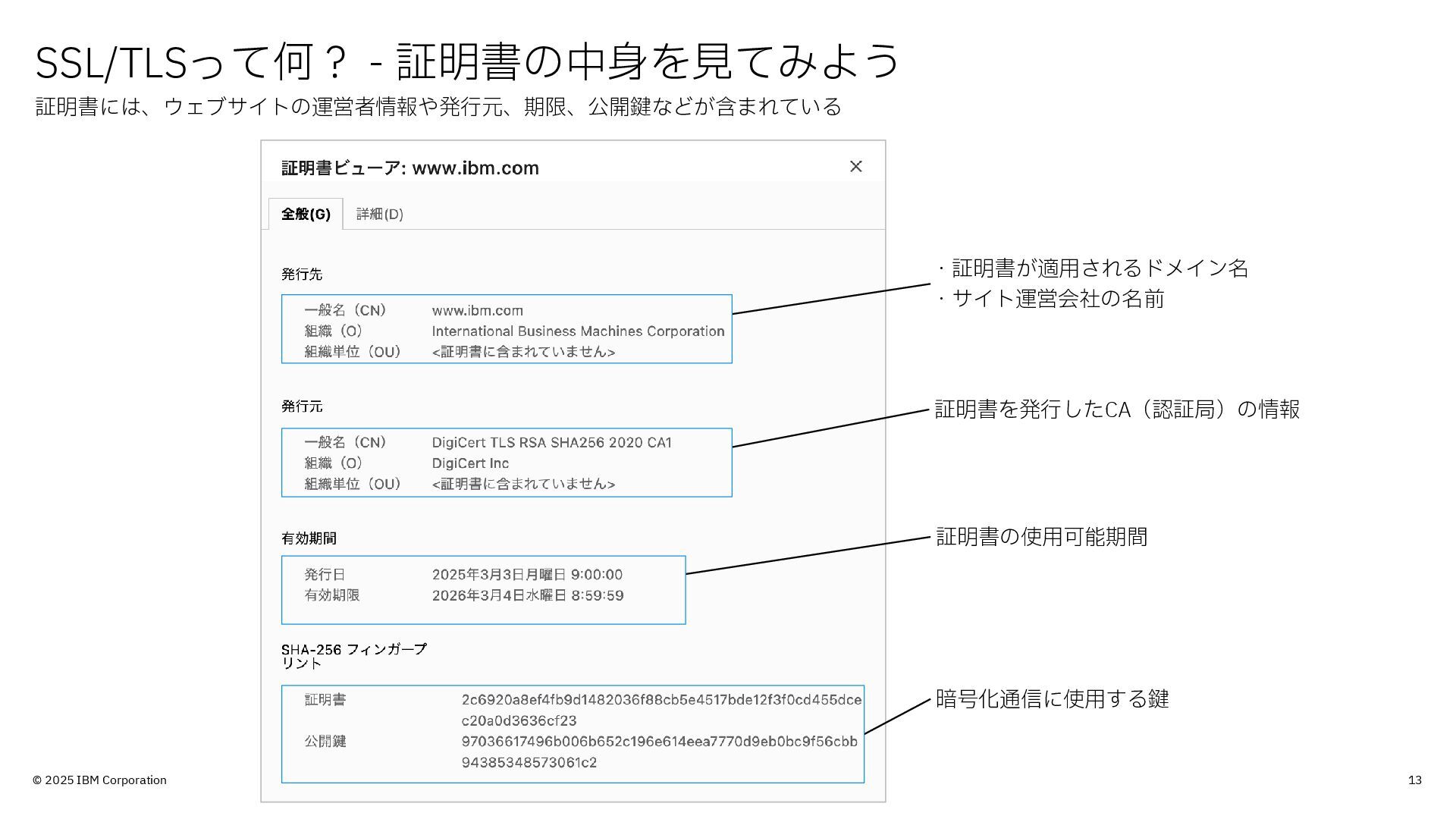Close the certificate viewer with X
Viewport: 1456px width, 819px height.
click(x=855, y=167)
